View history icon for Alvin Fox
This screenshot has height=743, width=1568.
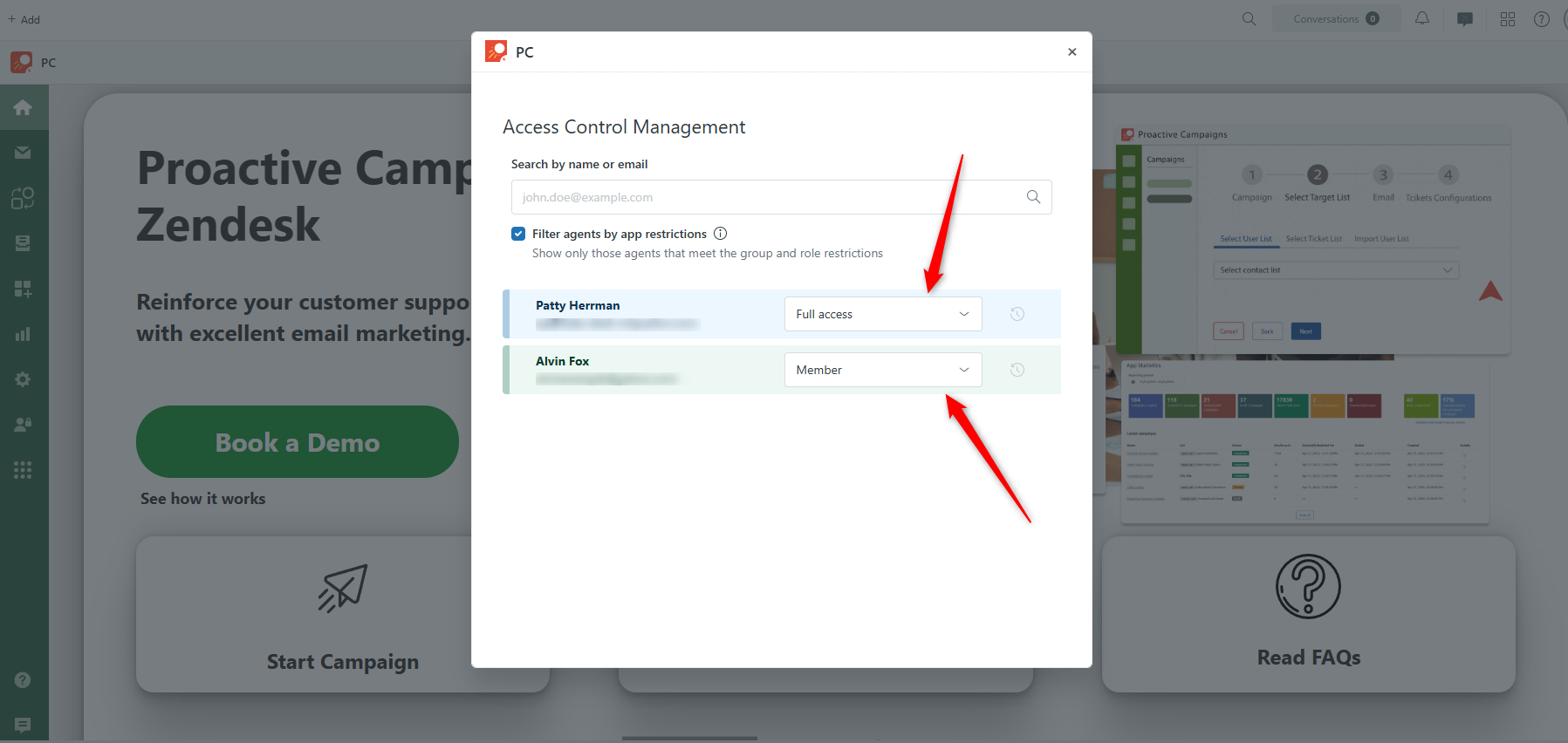(x=1017, y=370)
